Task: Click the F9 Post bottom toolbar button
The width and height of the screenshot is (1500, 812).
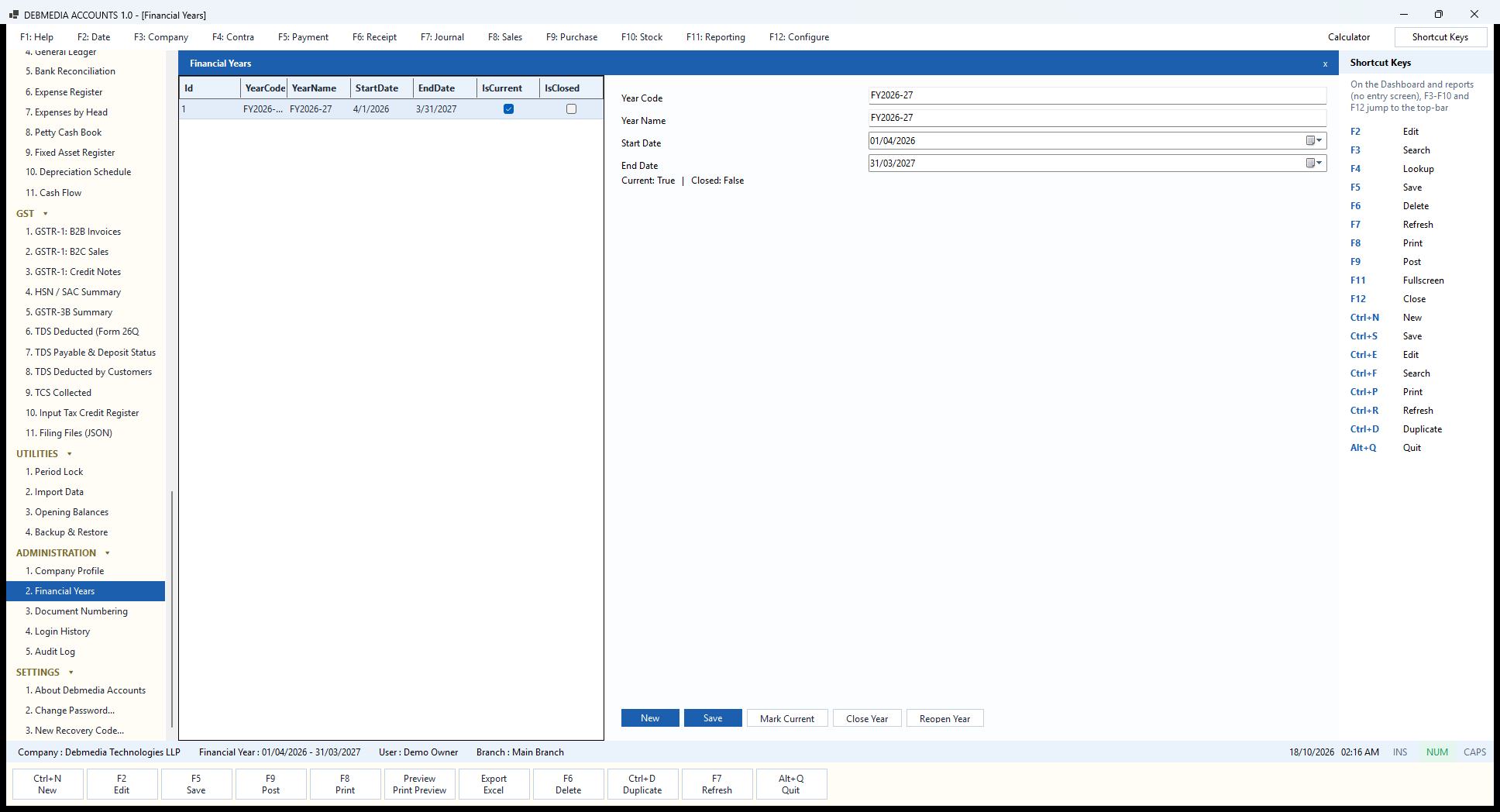Action: point(270,784)
